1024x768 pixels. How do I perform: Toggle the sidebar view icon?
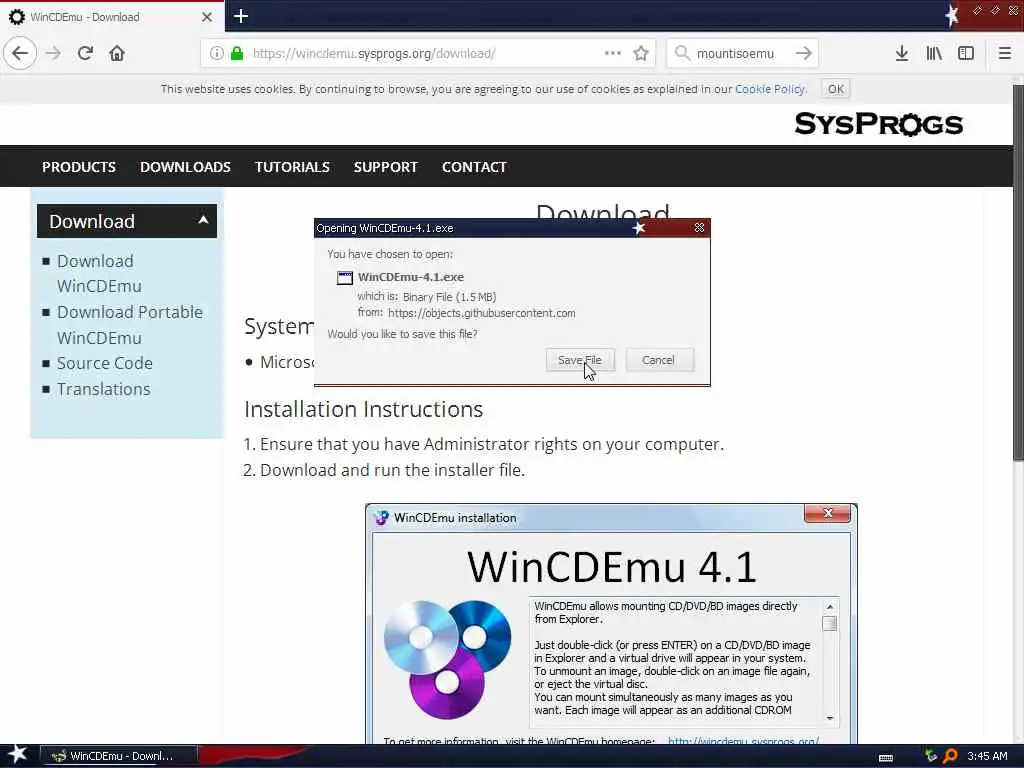click(x=966, y=54)
